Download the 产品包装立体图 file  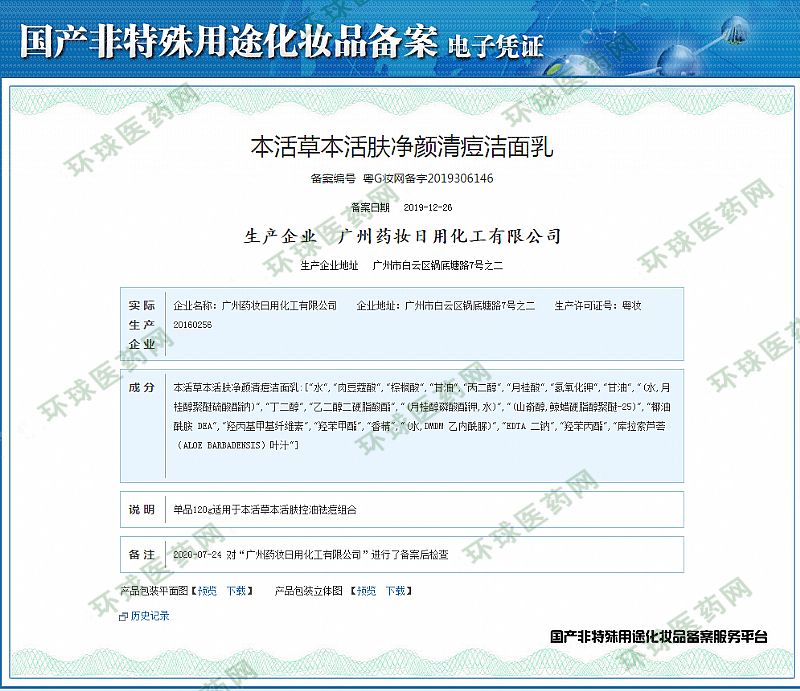tap(396, 591)
